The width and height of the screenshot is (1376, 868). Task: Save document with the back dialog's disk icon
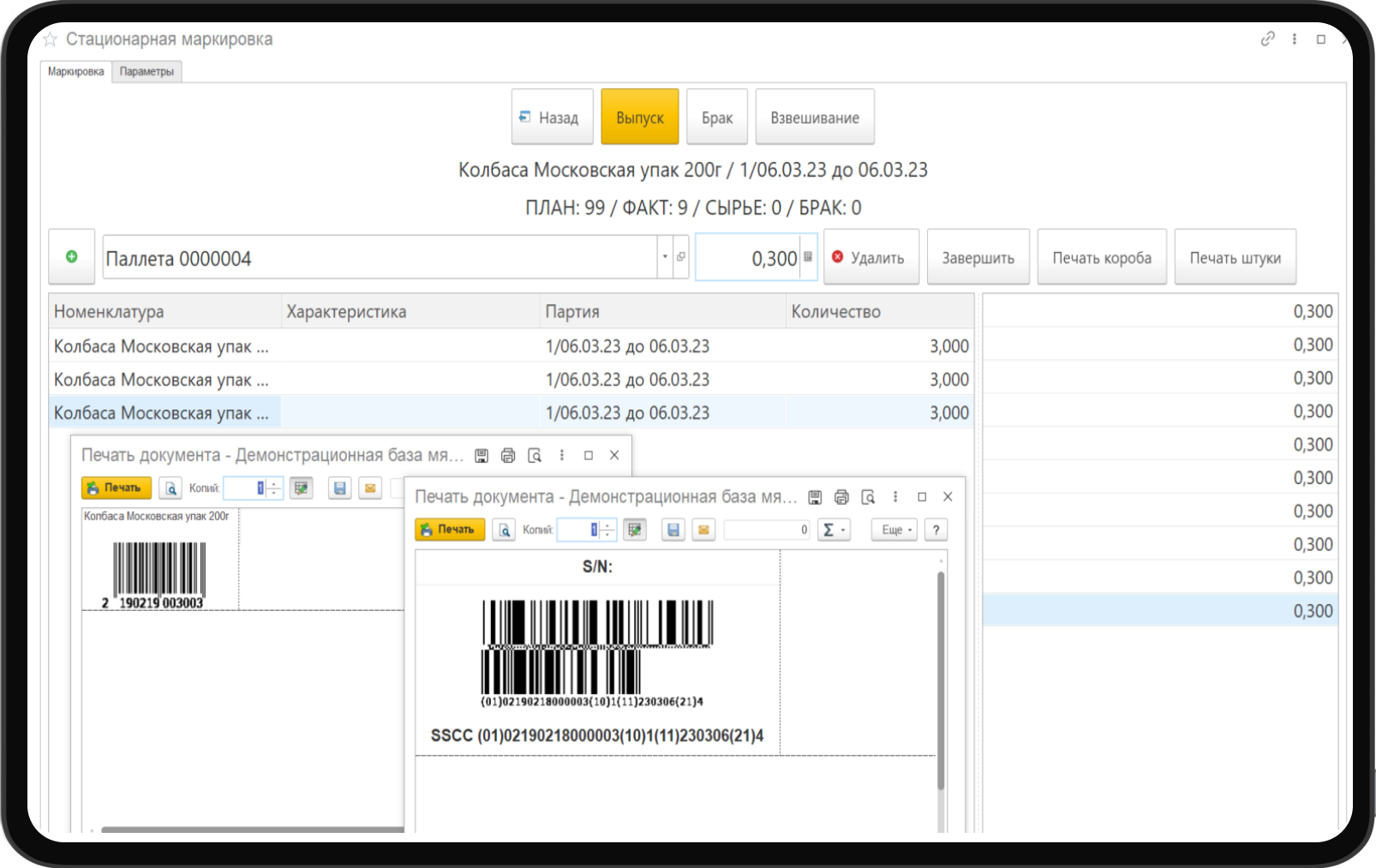(340, 488)
